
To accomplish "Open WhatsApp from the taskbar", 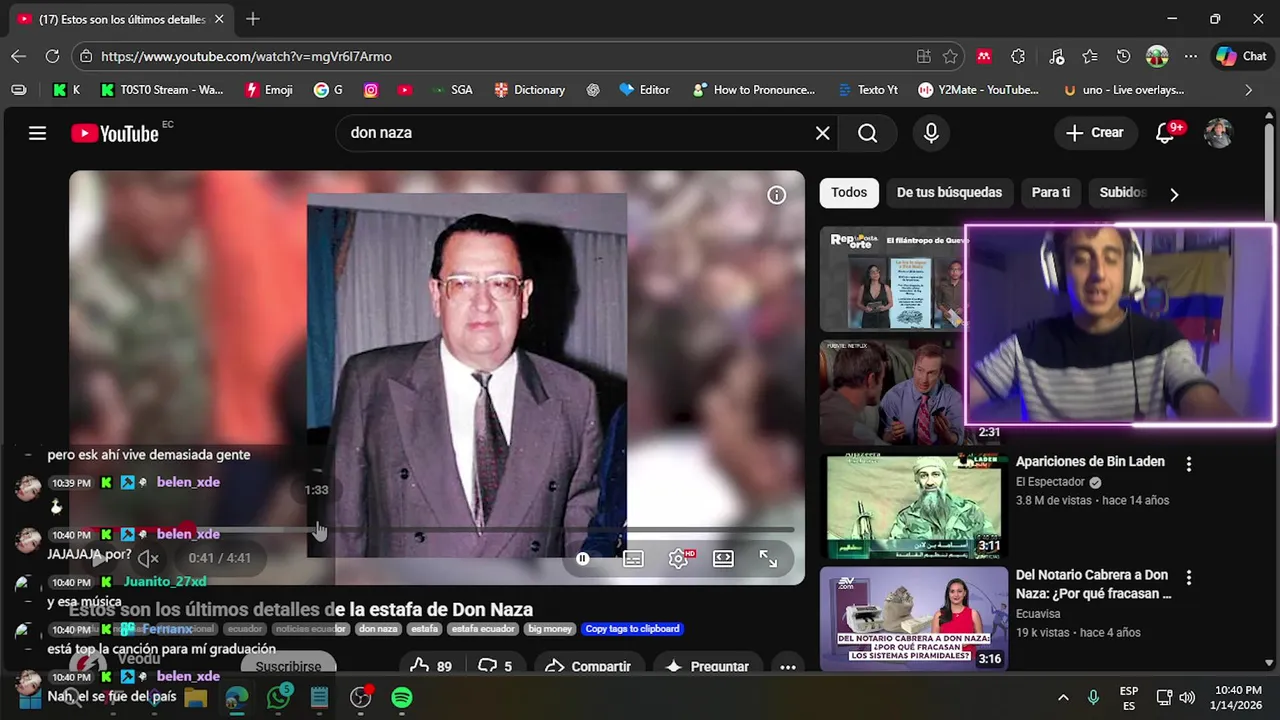I will click(x=279, y=697).
